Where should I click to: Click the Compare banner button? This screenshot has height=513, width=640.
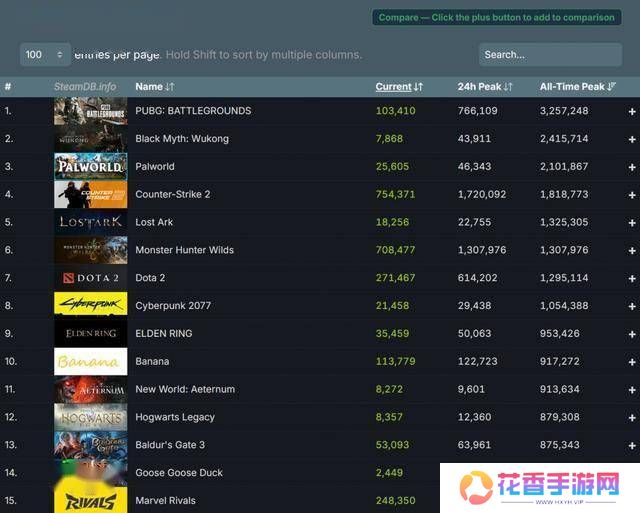(497, 17)
